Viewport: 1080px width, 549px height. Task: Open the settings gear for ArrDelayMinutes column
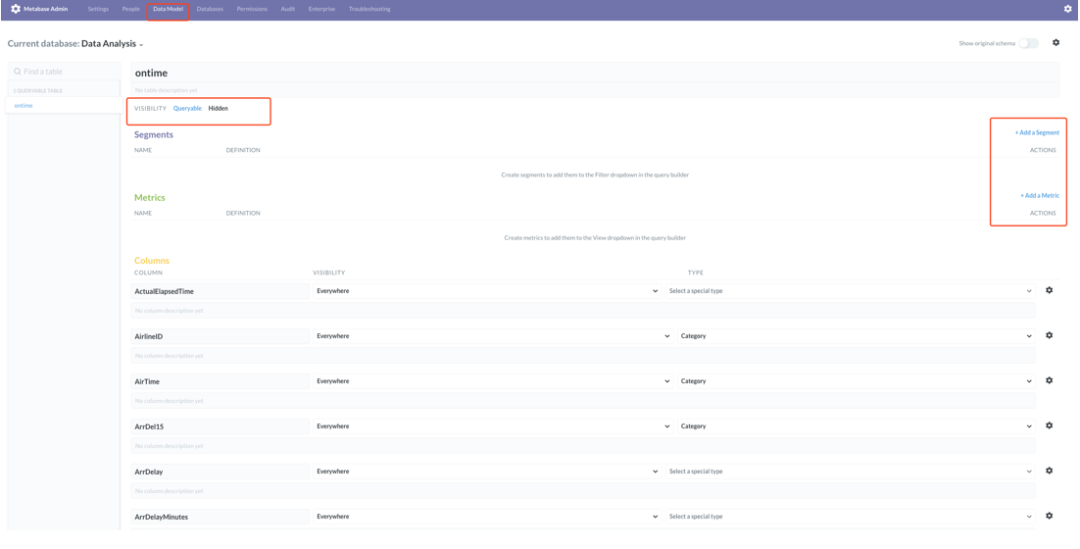pos(1049,516)
